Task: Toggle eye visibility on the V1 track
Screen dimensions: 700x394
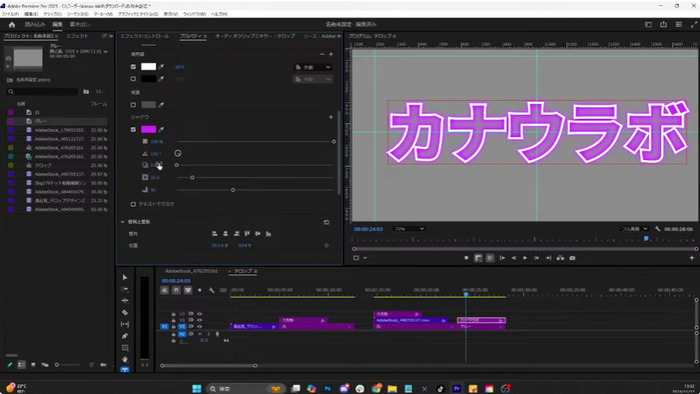Action: click(200, 326)
